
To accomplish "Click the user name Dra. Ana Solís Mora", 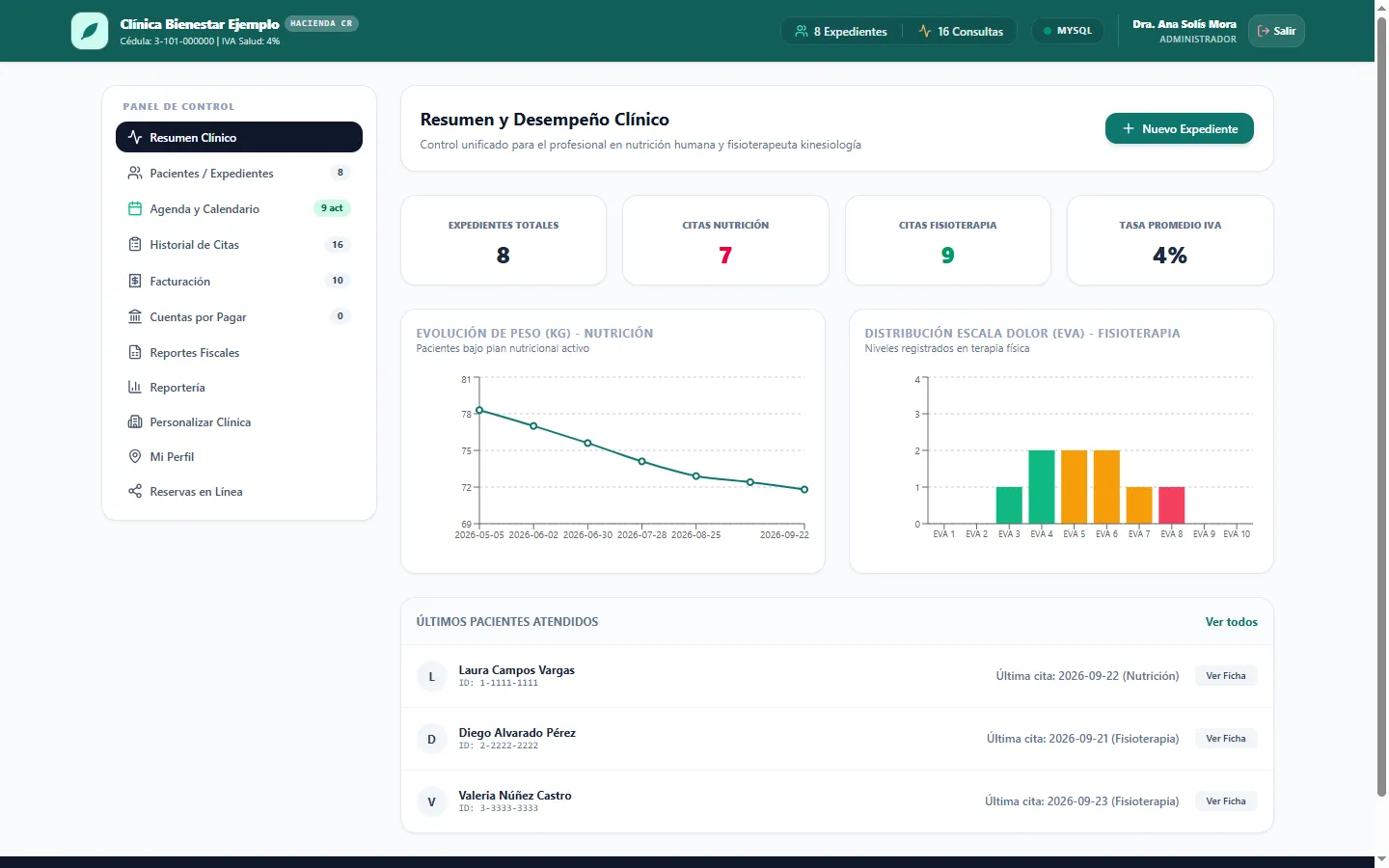I will point(1184,24).
